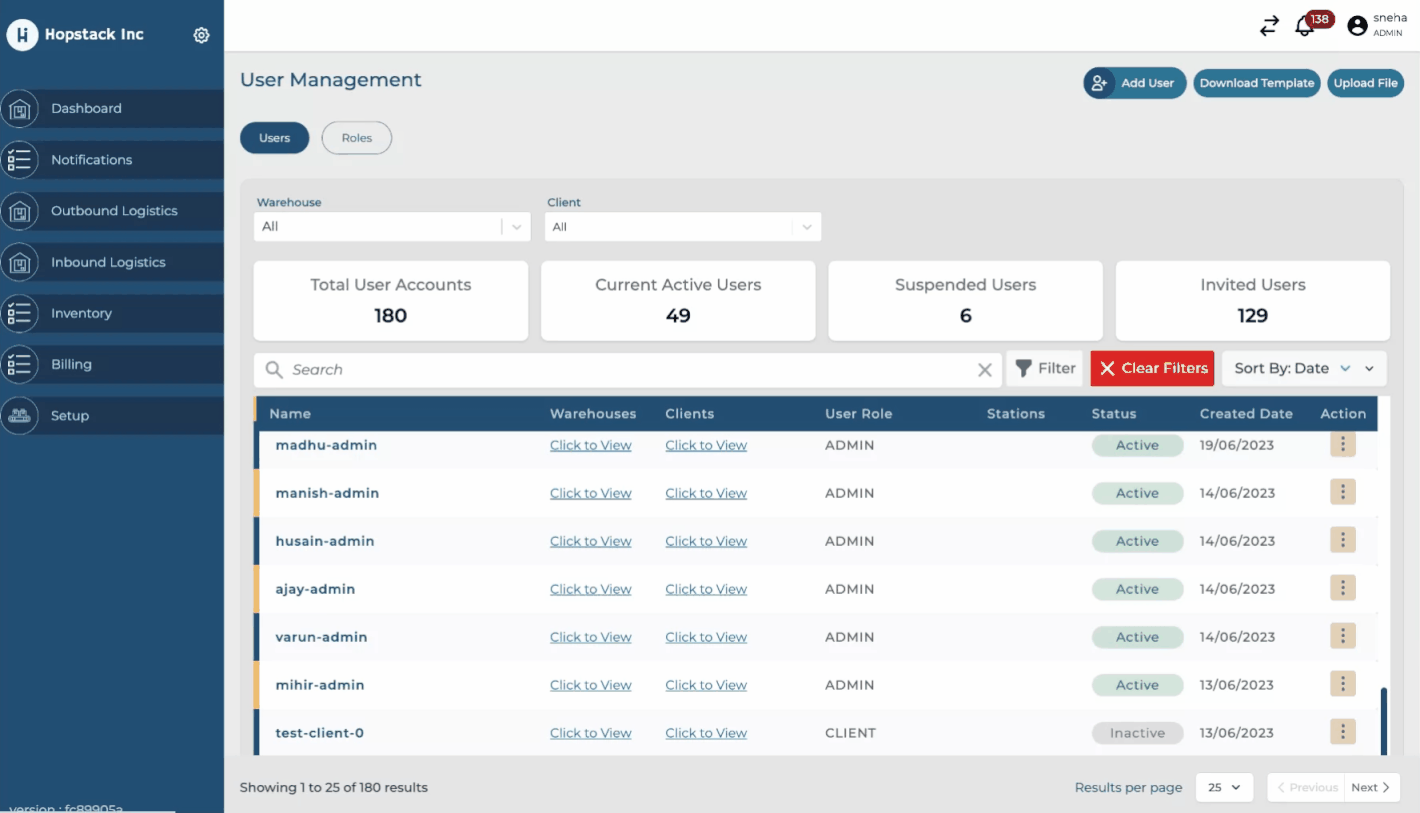Switch to the Roles tab
This screenshot has height=813, width=1420.
point(356,138)
